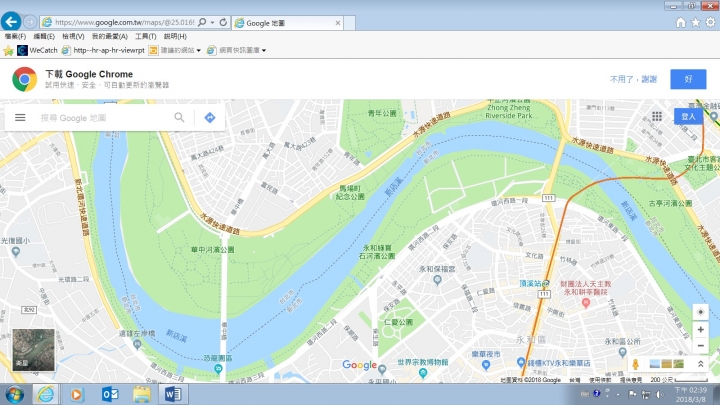Screen dimensions: 720x405
Task: Open the Google Maps hamburger menu
Action: pos(20,118)
